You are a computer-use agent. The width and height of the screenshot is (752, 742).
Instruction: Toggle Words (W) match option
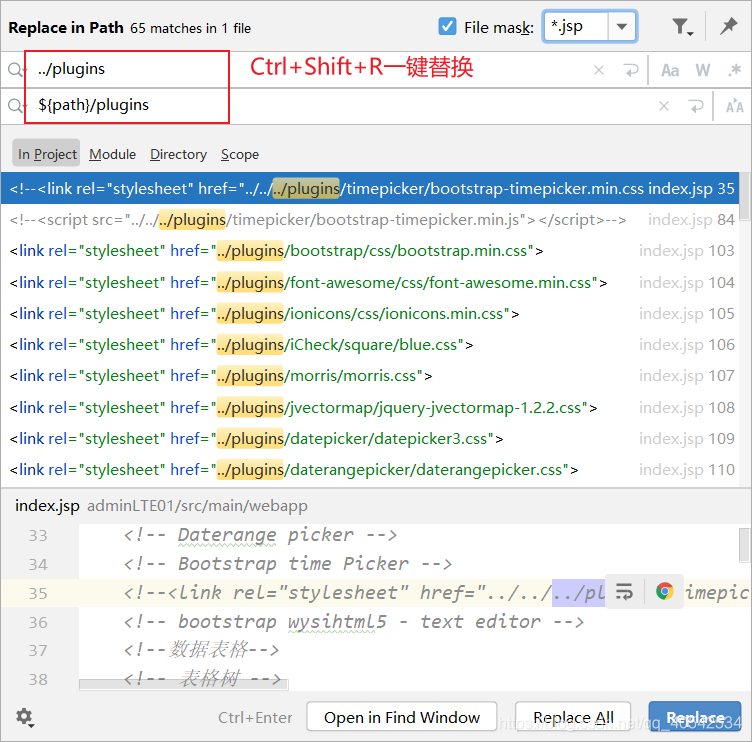pyautogui.click(x=703, y=71)
